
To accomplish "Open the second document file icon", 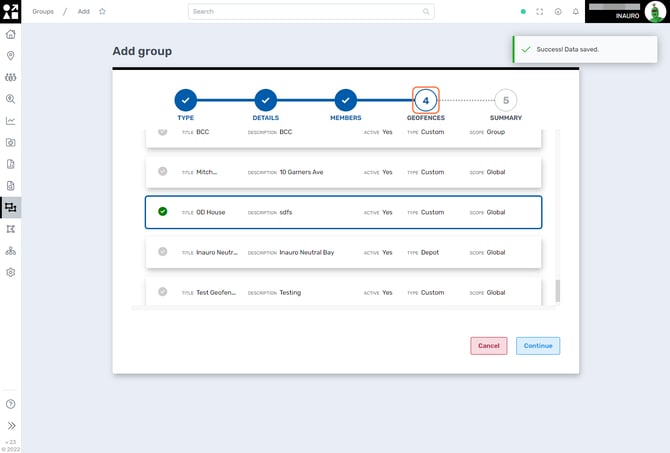I will [11, 186].
